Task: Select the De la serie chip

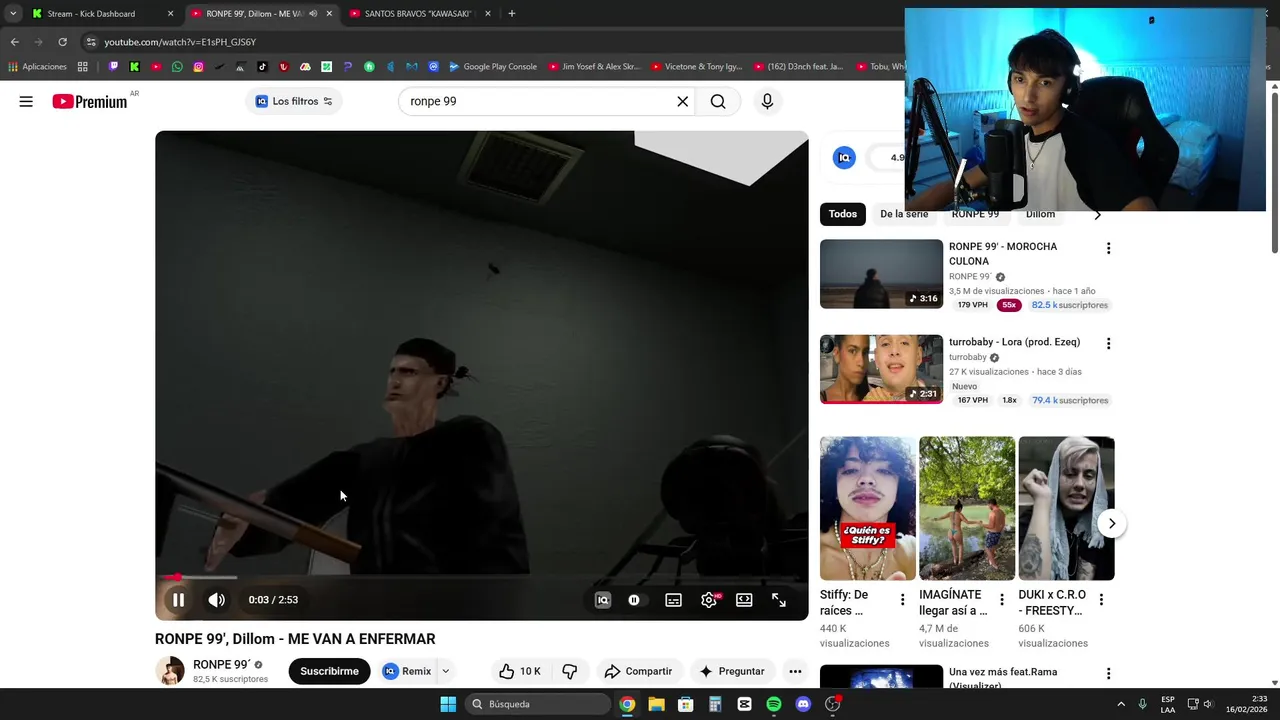Action: point(903,214)
